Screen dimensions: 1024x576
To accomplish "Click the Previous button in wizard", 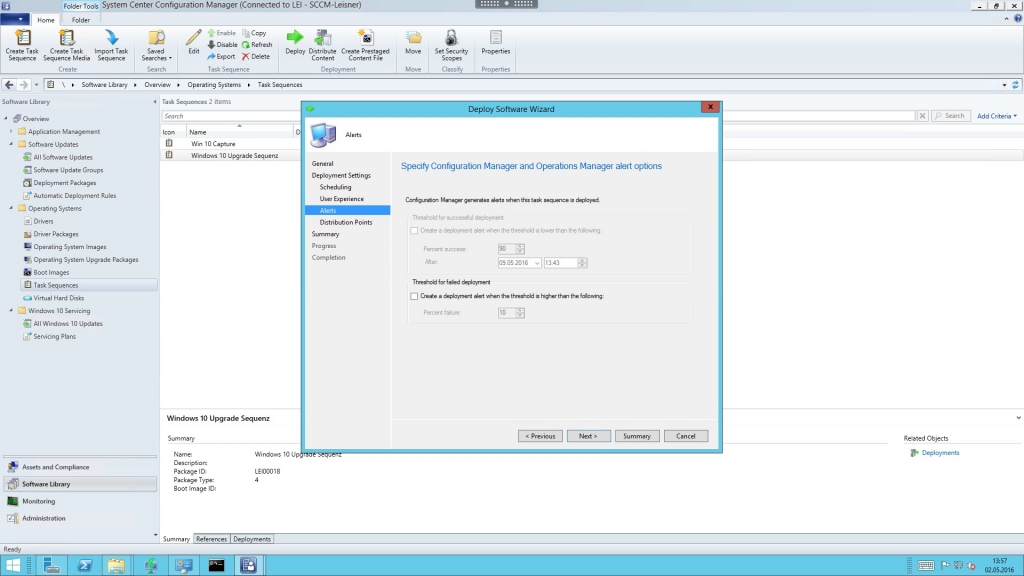I will [540, 436].
